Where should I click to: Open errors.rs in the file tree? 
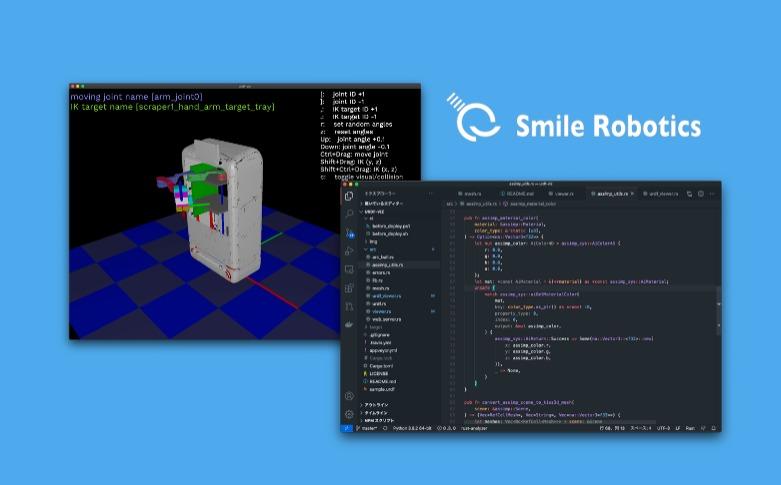coord(381,273)
